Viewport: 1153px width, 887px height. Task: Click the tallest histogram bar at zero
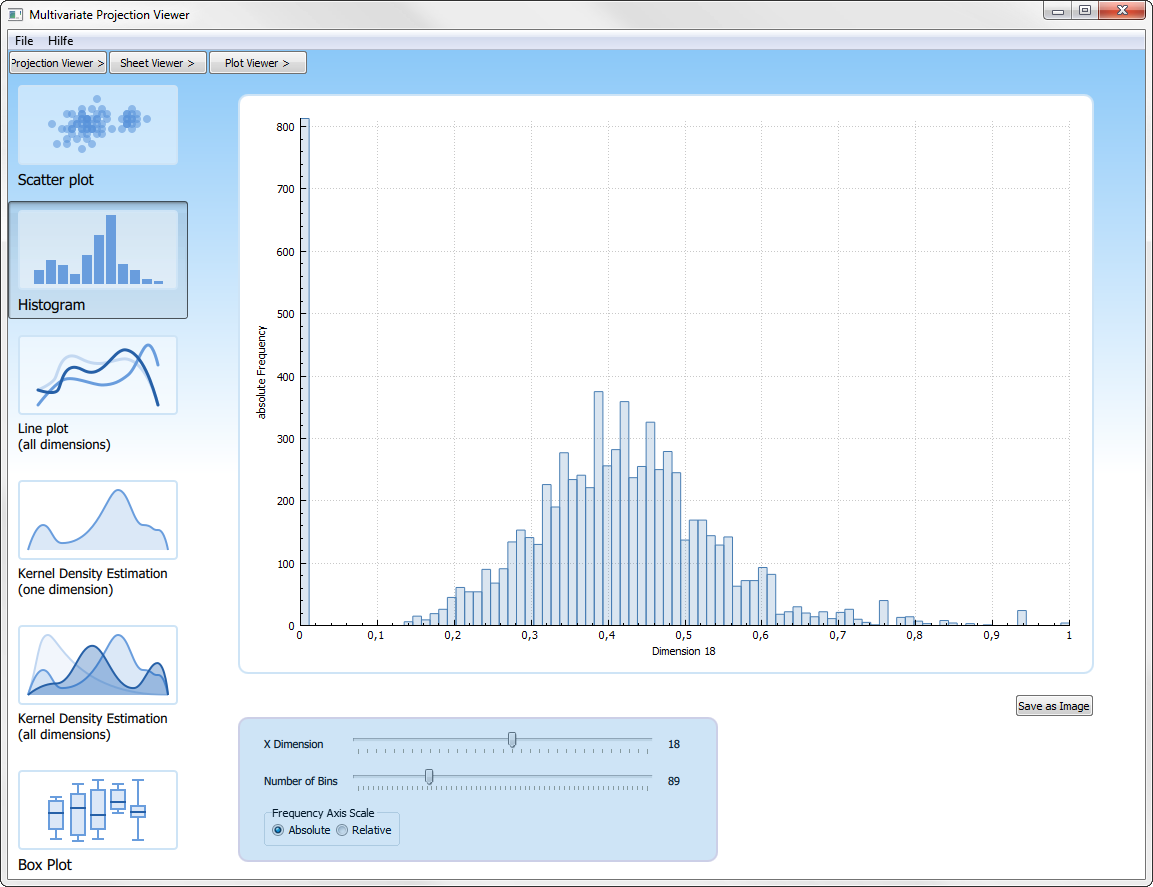[x=305, y=371]
